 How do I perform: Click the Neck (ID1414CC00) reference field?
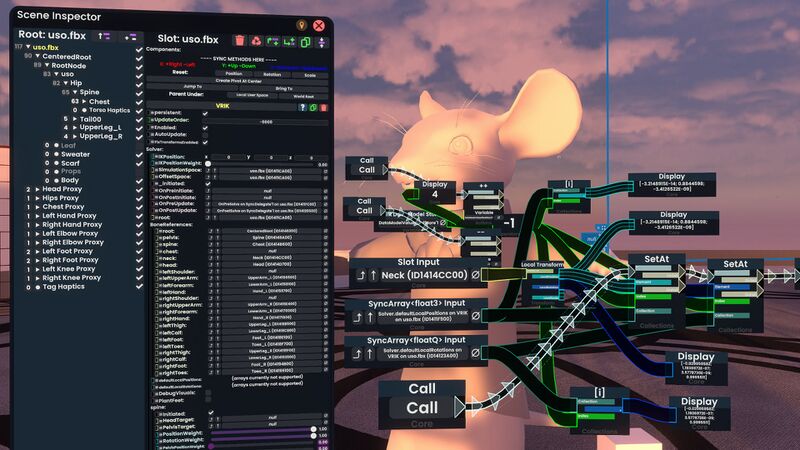coord(424,275)
